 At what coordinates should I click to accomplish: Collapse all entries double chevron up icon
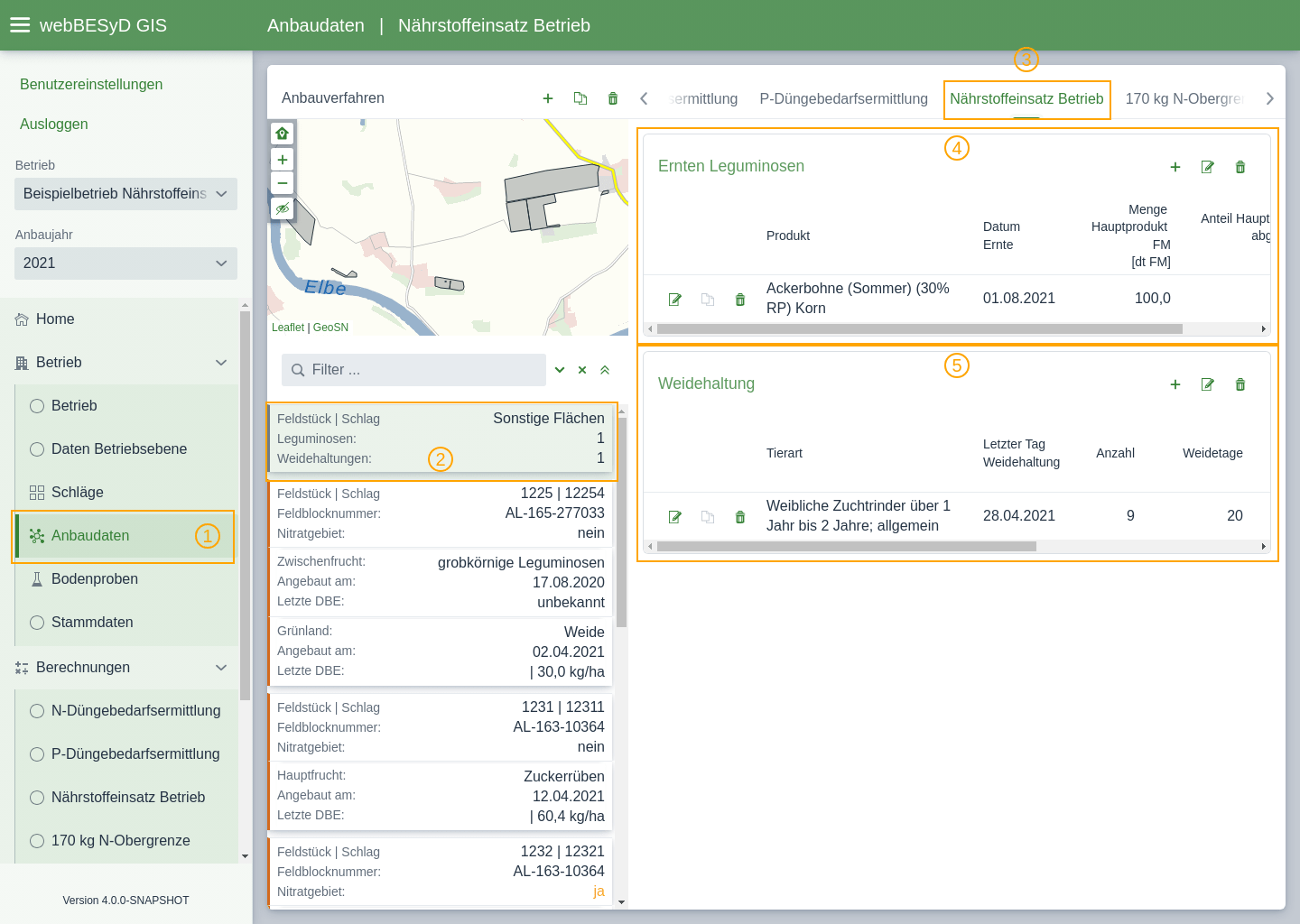coord(605,370)
